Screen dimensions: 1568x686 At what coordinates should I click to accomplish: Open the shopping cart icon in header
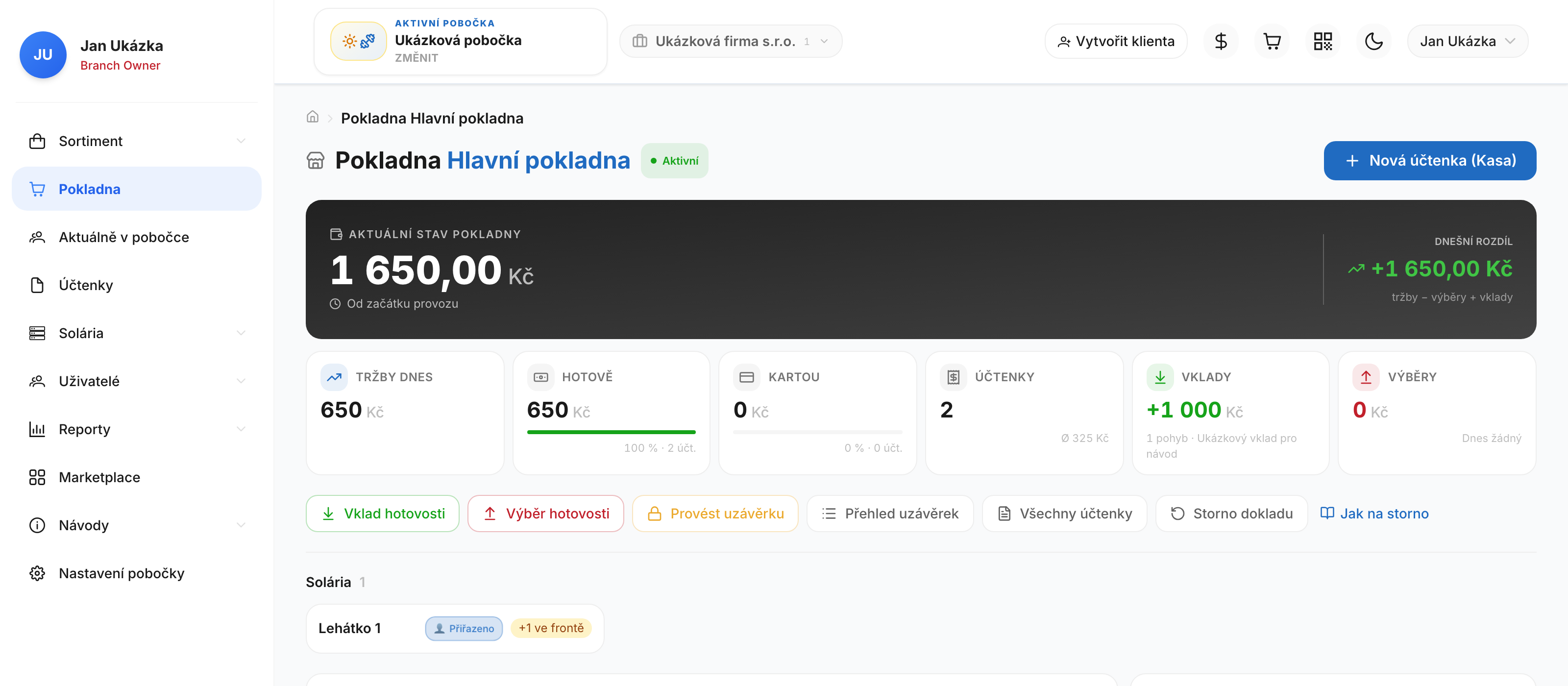[1272, 41]
